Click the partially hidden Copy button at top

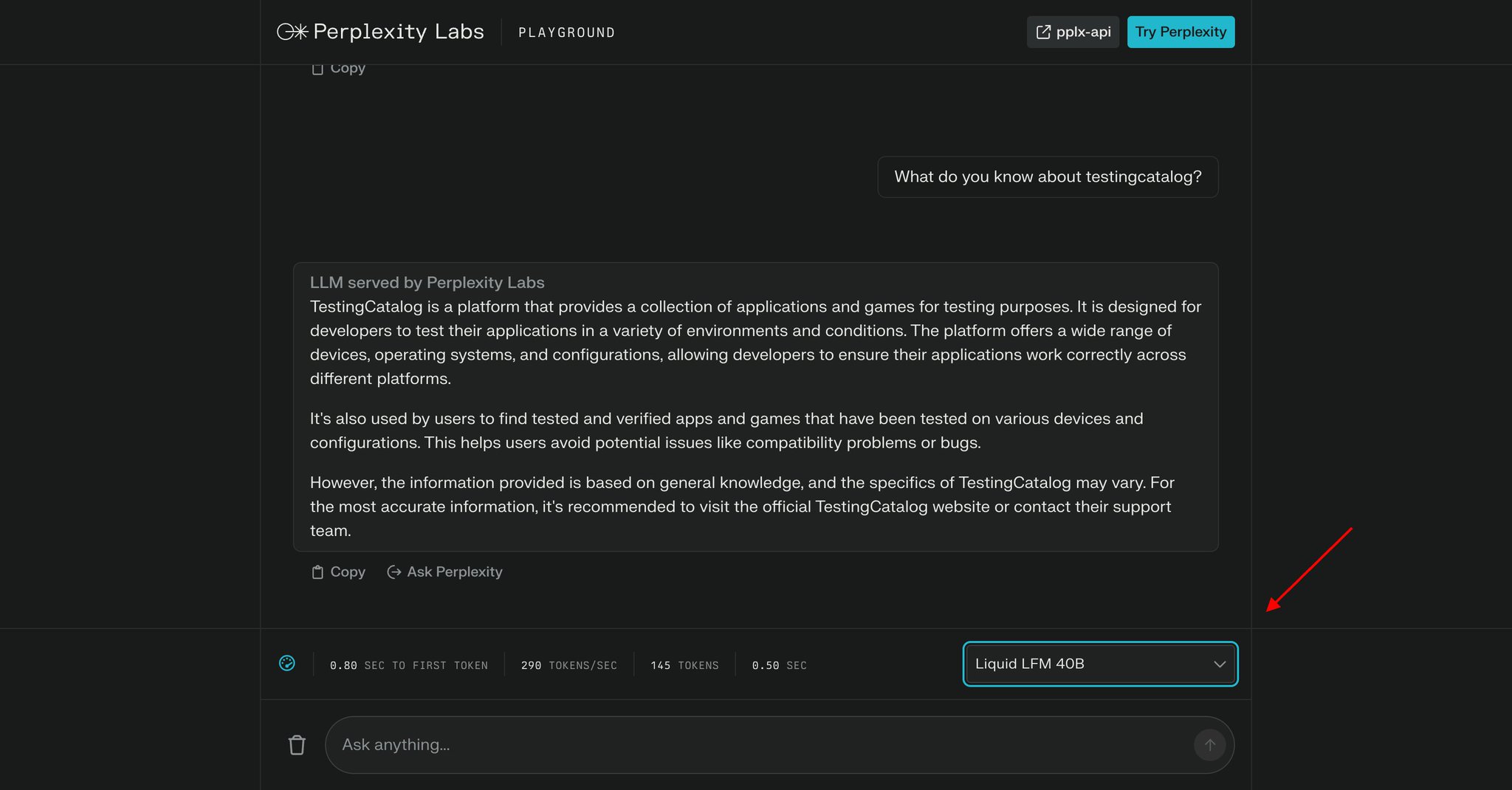[x=338, y=69]
